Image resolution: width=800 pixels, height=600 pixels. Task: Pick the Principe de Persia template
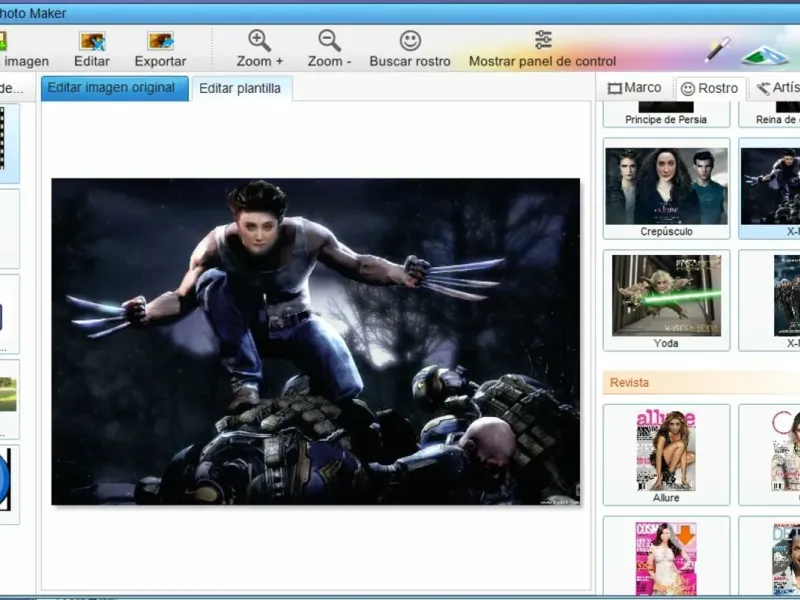[x=666, y=112]
